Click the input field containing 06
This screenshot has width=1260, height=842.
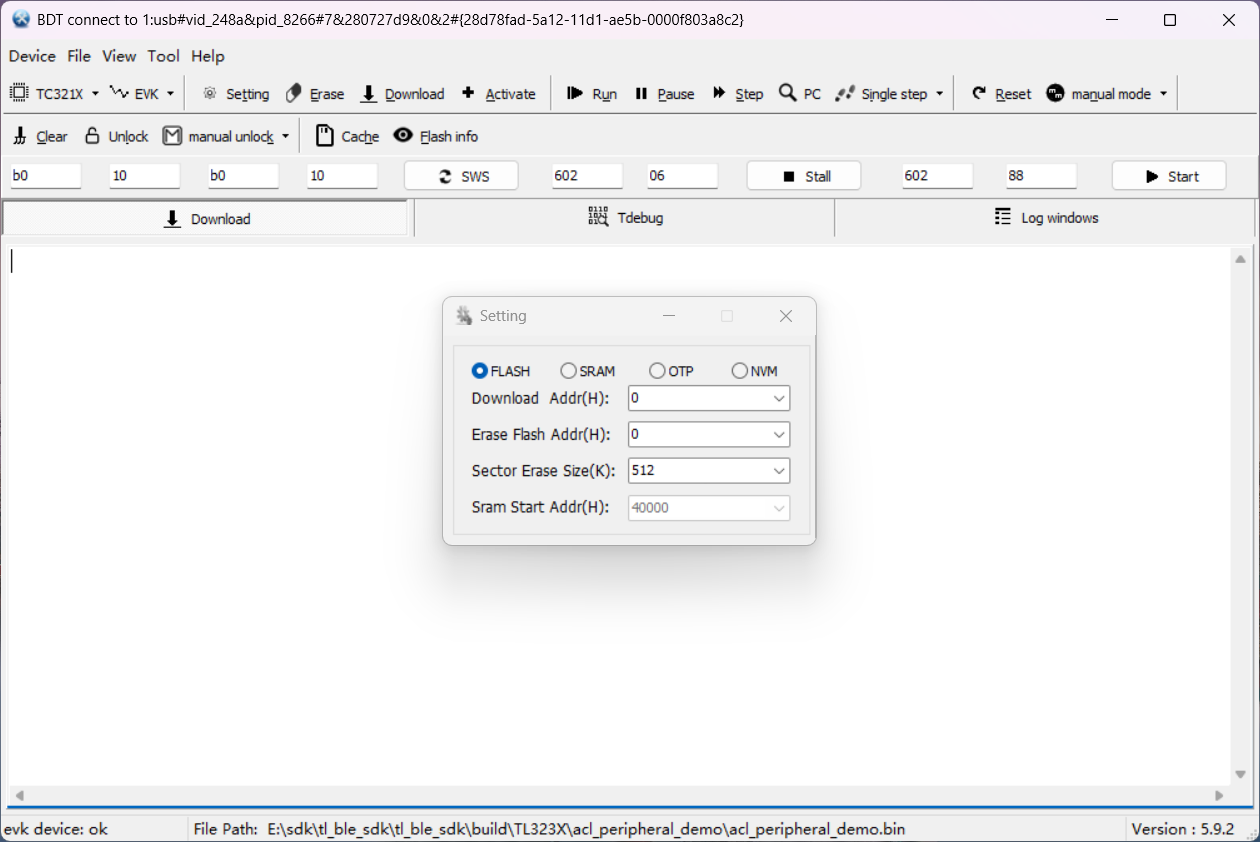[x=682, y=176]
